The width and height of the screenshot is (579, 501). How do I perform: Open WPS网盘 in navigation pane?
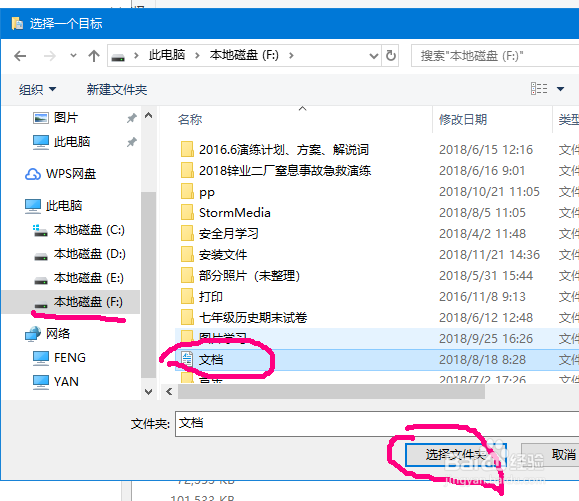(61, 174)
